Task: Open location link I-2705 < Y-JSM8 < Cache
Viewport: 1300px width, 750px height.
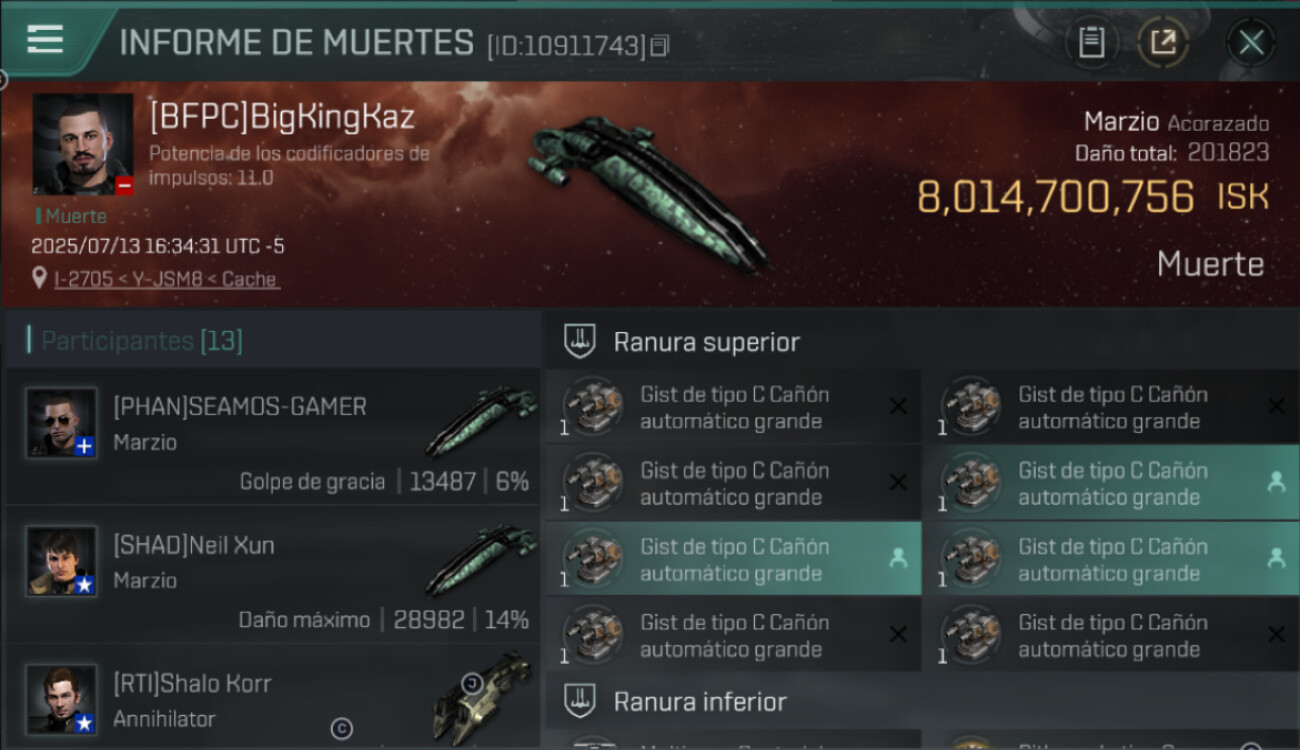Action: (165, 279)
